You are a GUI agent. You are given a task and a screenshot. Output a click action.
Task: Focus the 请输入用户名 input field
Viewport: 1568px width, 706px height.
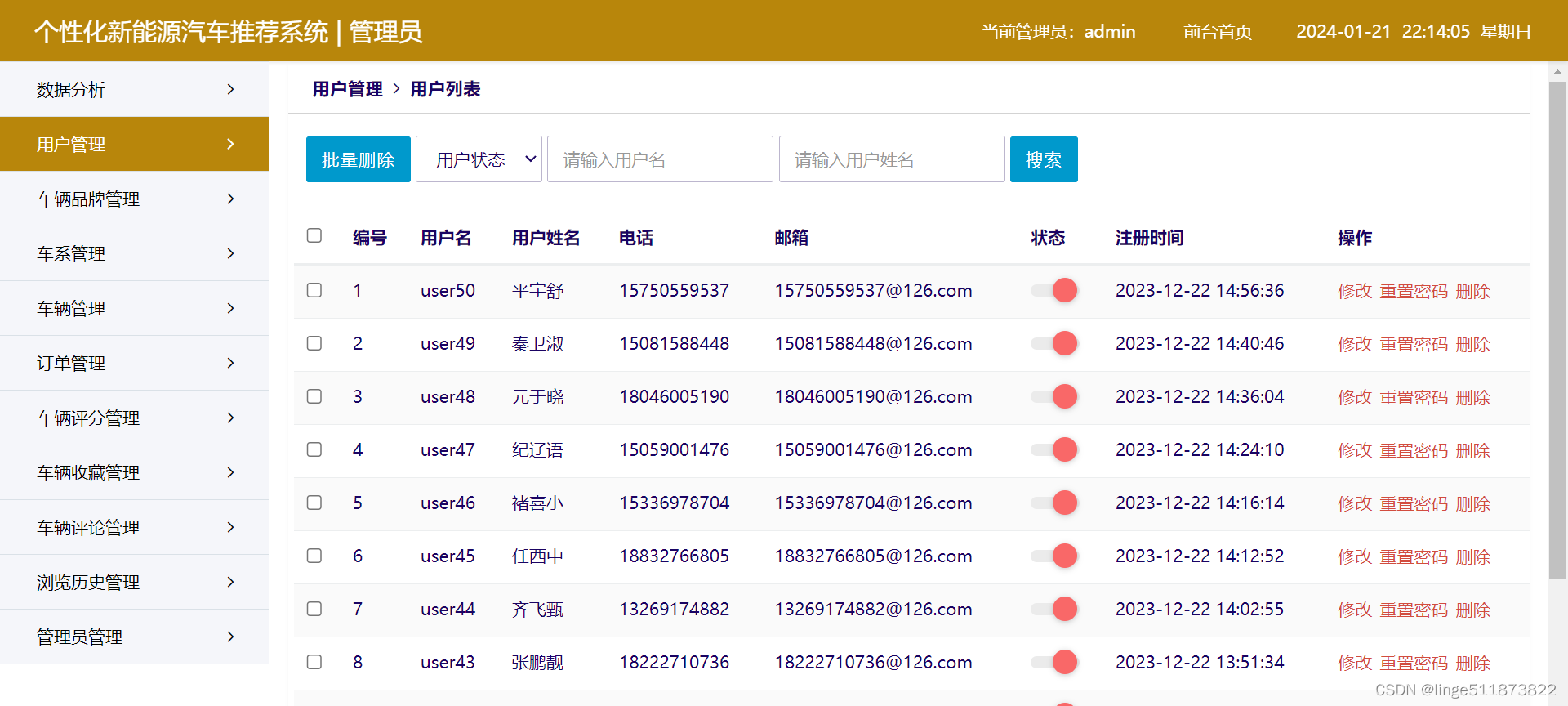(x=660, y=159)
